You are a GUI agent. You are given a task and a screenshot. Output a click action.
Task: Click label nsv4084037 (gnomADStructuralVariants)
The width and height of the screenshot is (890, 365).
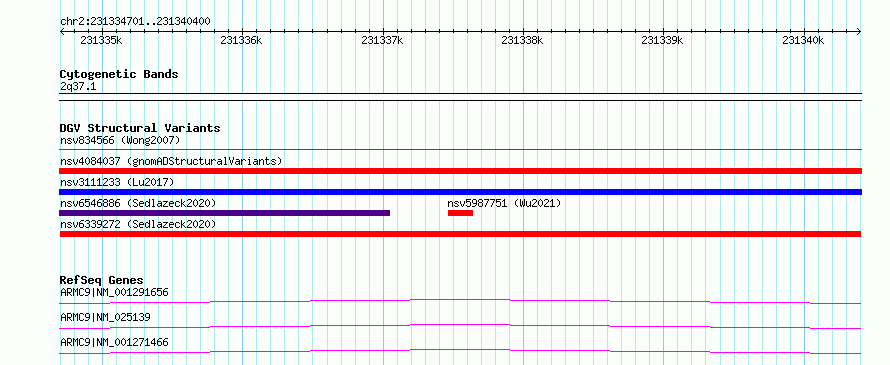pos(171,161)
